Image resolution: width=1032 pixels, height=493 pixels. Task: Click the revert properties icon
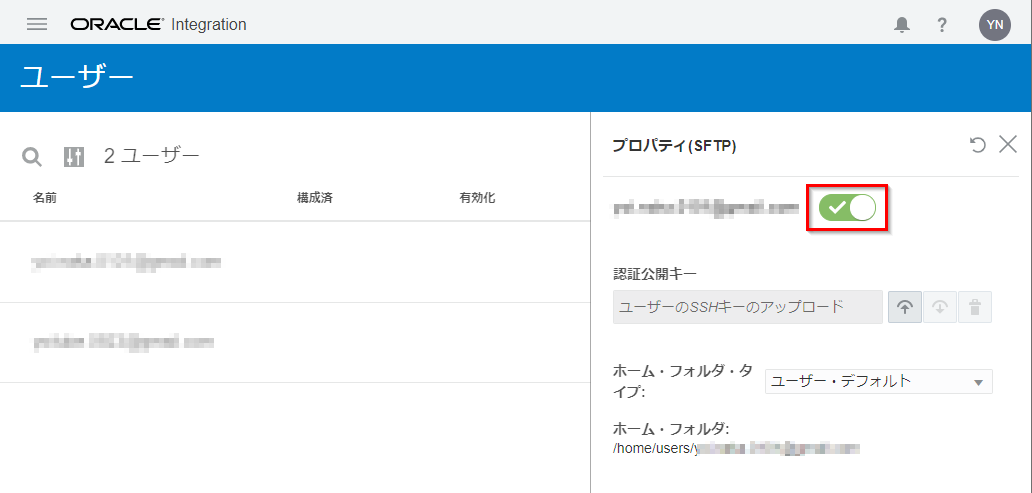coord(978,145)
